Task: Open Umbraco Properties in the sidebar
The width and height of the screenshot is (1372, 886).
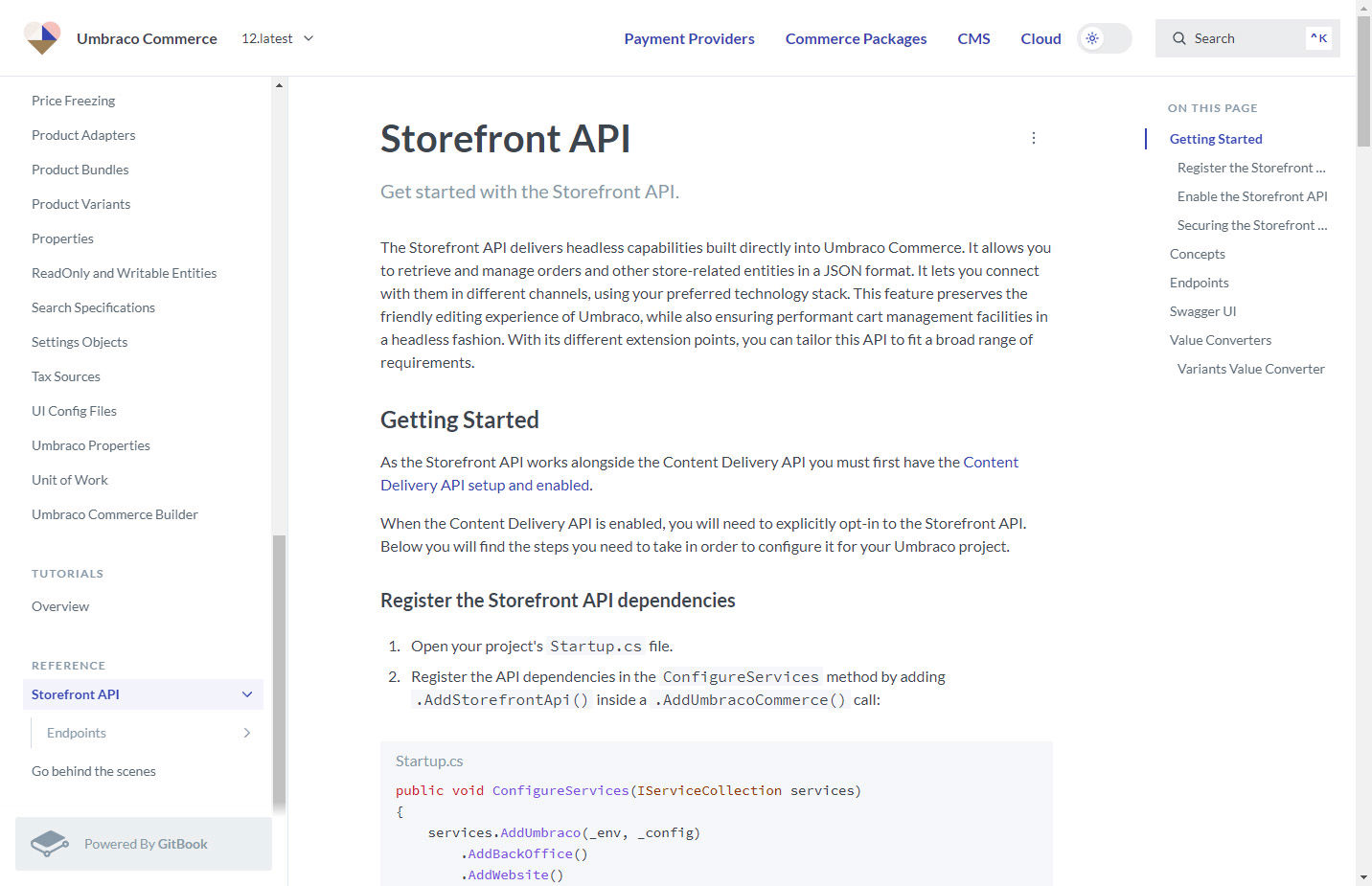Action: (x=91, y=445)
